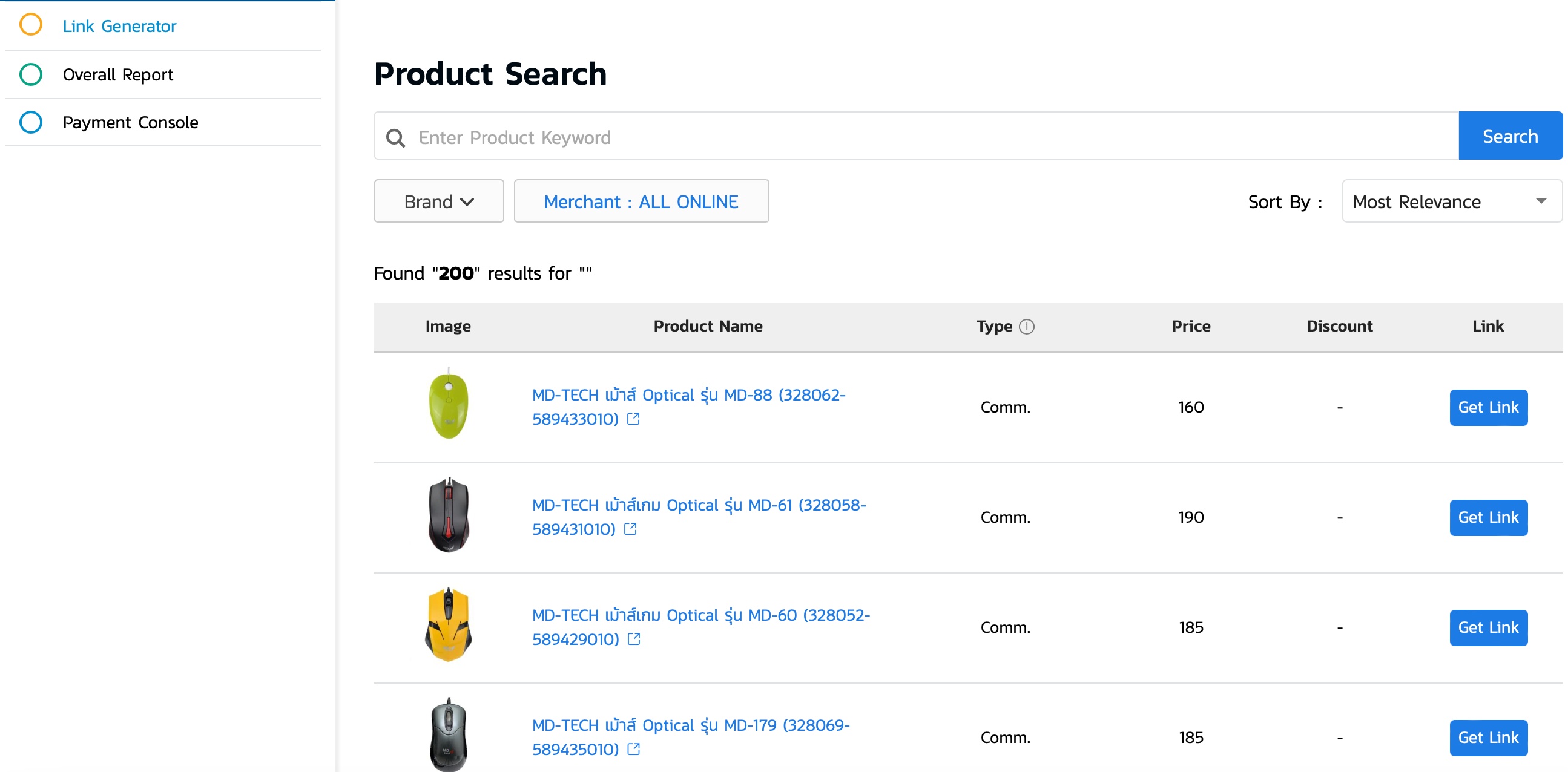Expand the Brand filter dropdown
Screen dimensions: 1568x772
(x=438, y=201)
